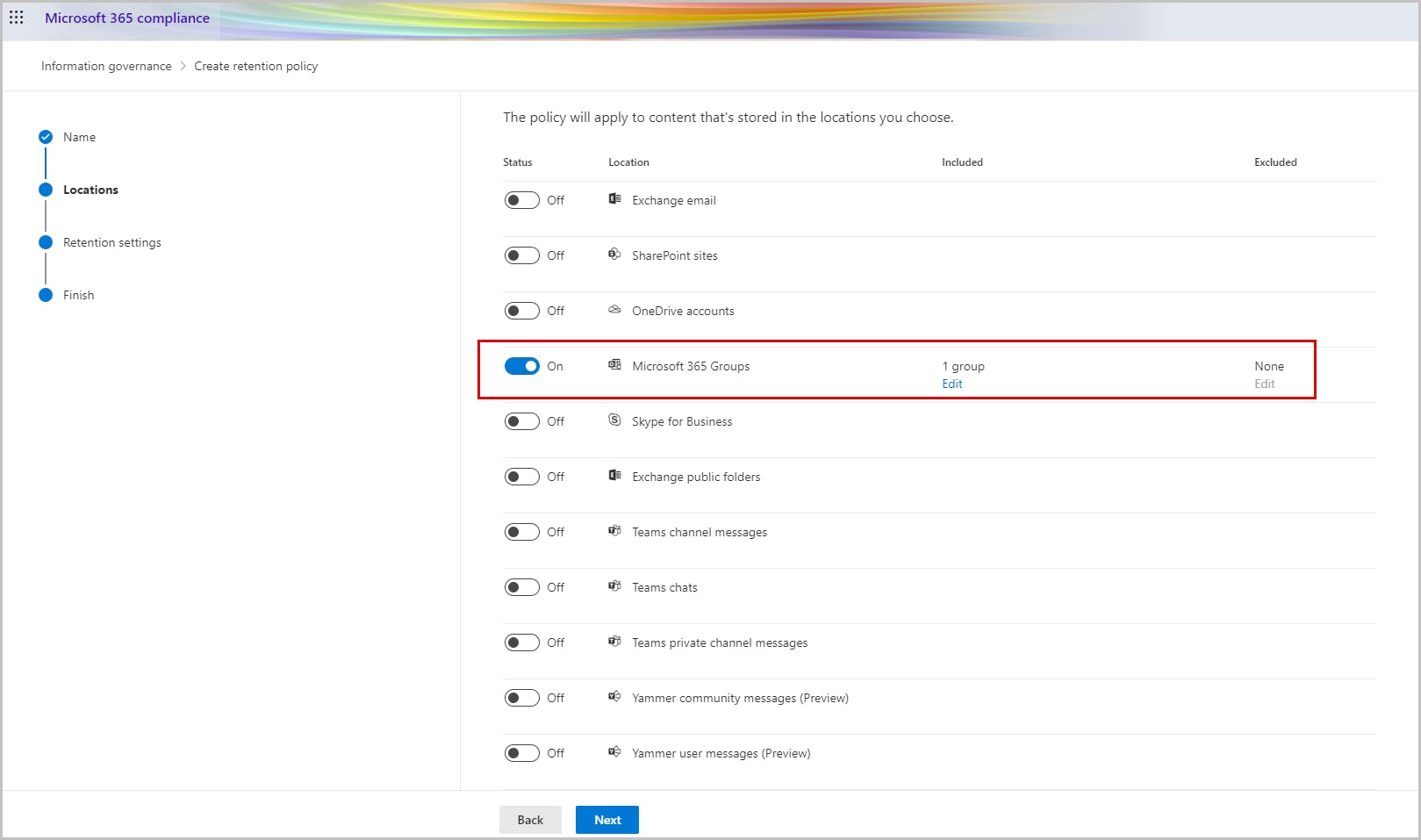Click the Exchange email location icon
The image size is (1421, 840).
coord(614,199)
